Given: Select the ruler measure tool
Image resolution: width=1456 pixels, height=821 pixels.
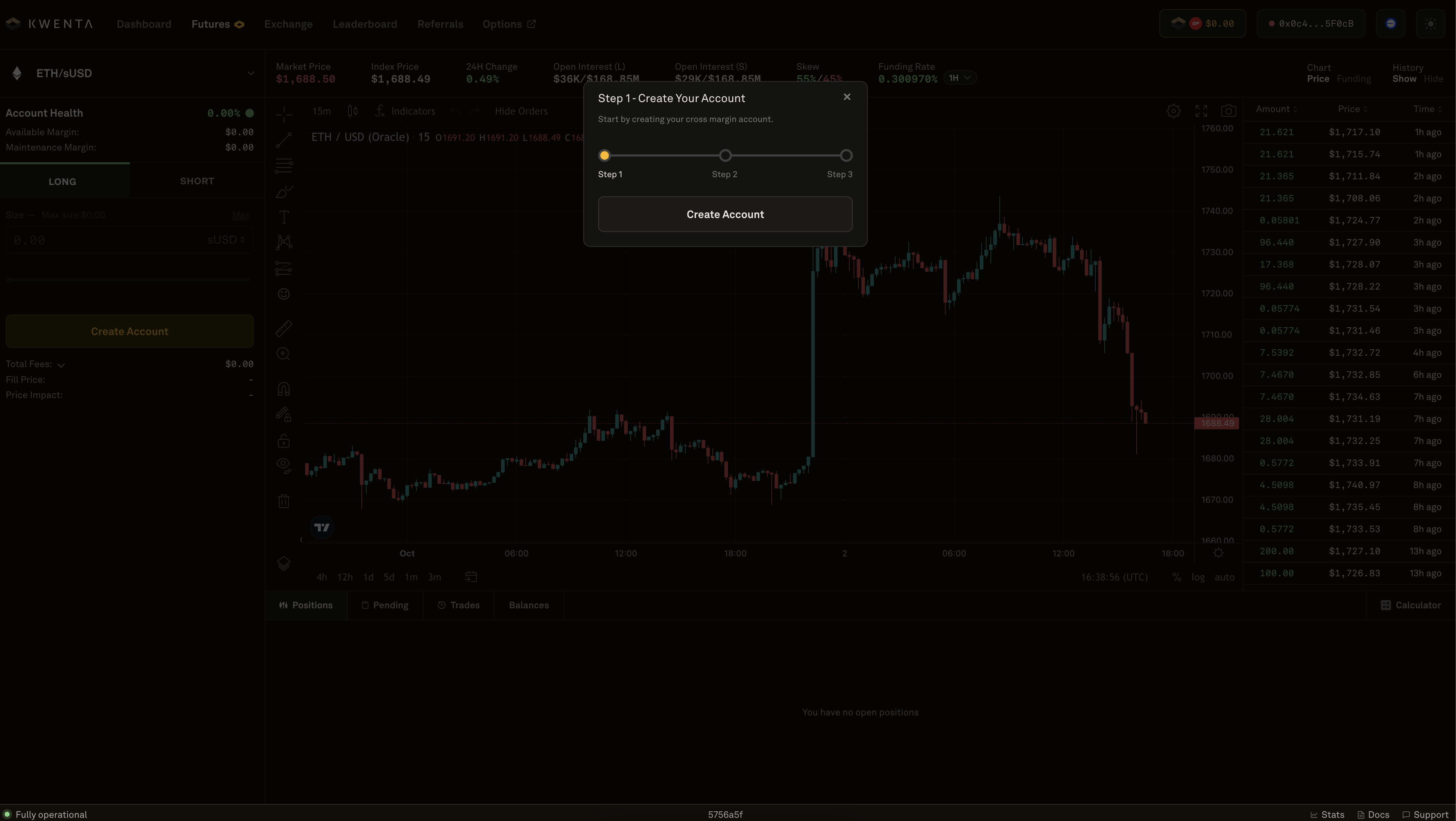Looking at the screenshot, I should (x=284, y=329).
